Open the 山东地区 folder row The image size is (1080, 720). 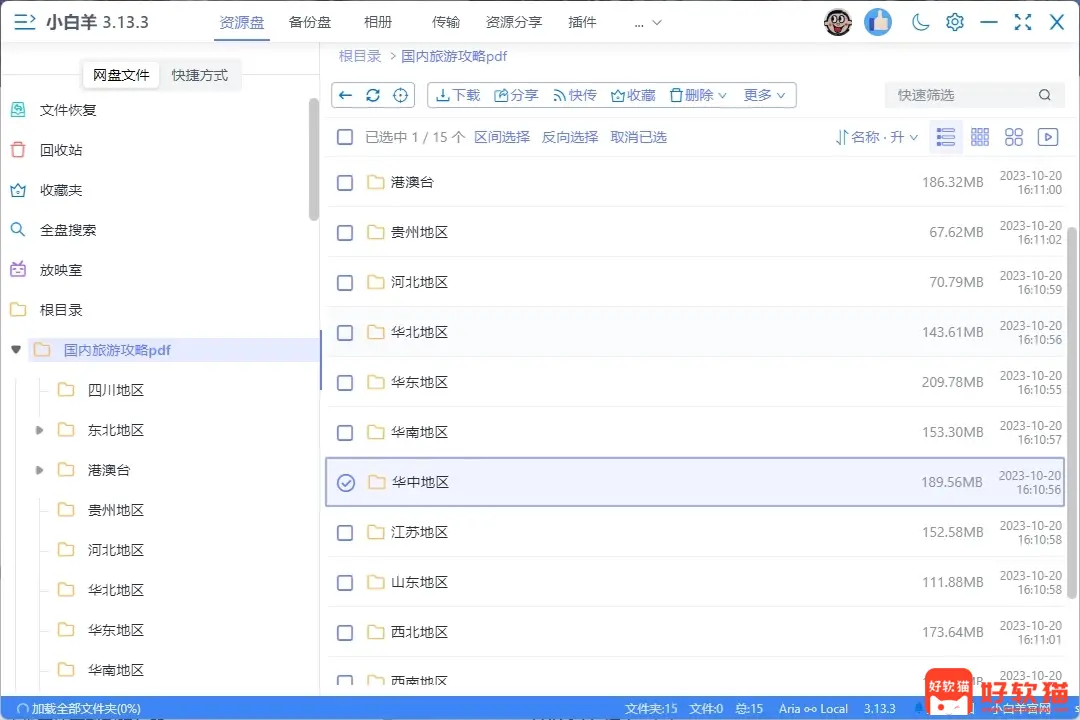point(695,583)
